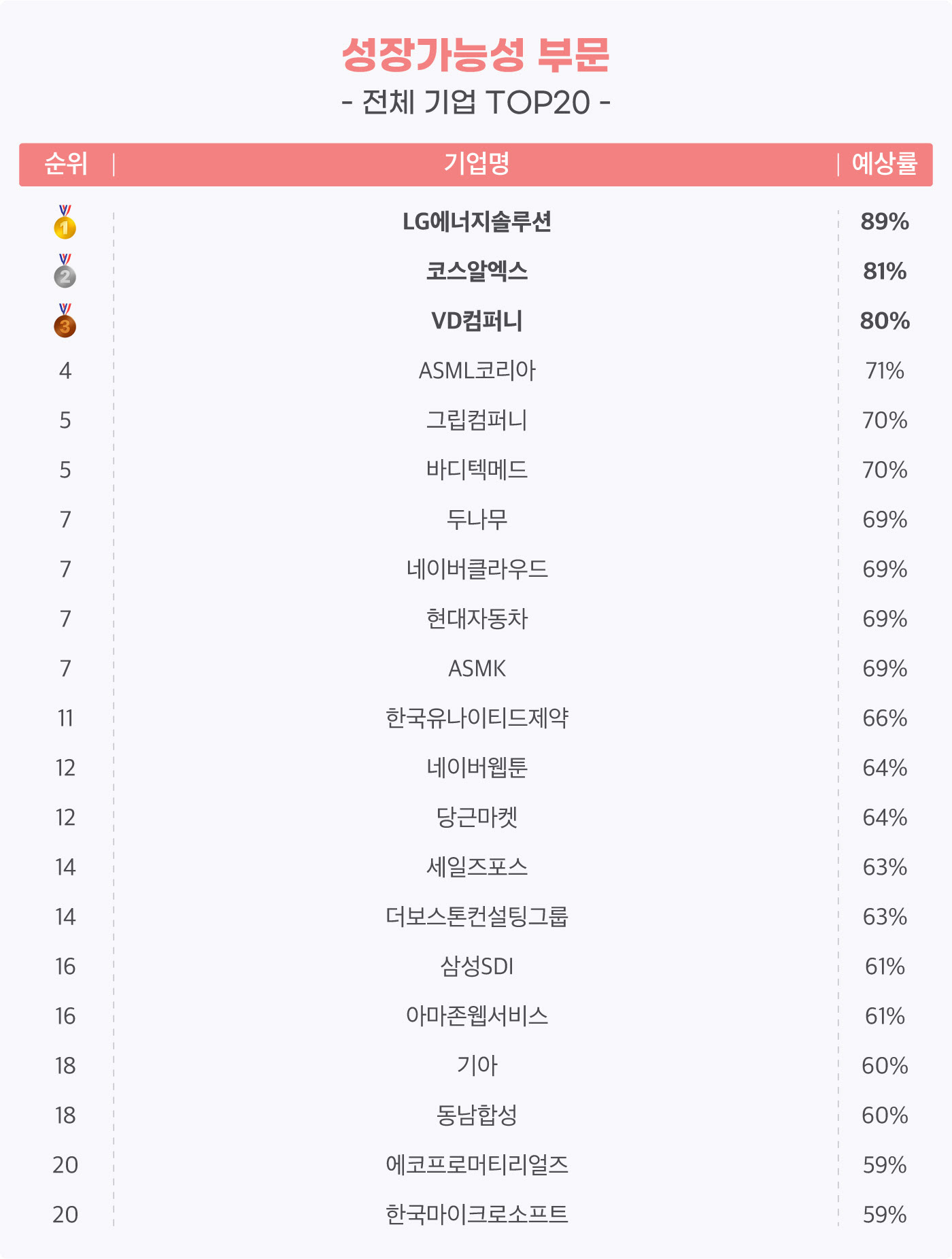Click the VD컴퍼니 company name
Screen dimensions: 952x1259
point(477,321)
